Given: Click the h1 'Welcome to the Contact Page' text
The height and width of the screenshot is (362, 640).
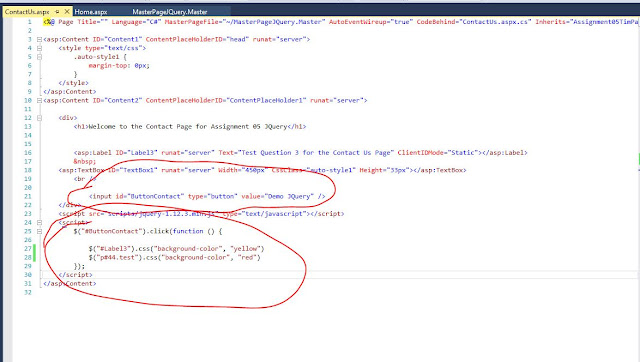Looking at the screenshot, I should click(188, 127).
